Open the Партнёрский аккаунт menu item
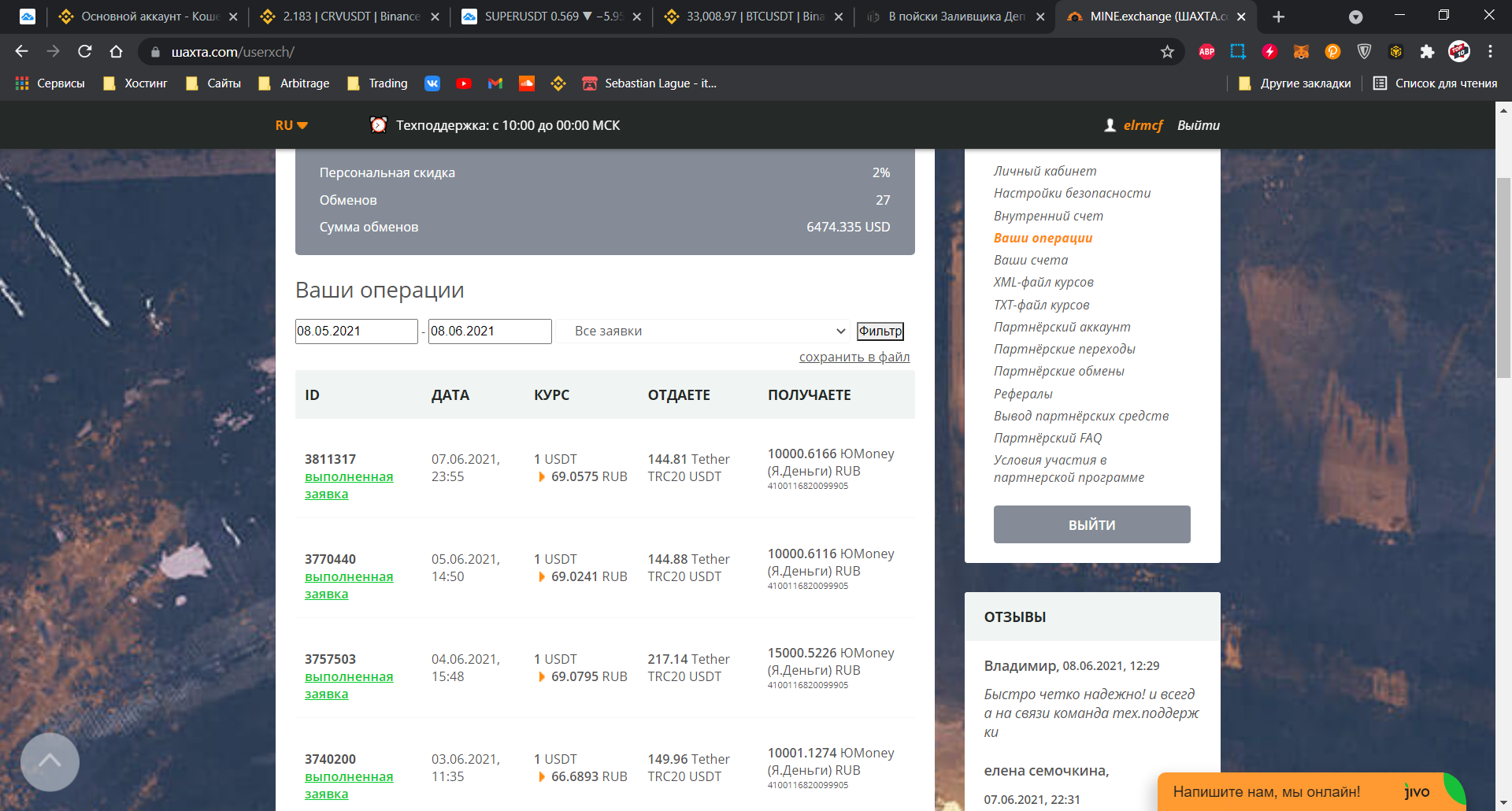The height and width of the screenshot is (811, 1512). [x=1062, y=327]
